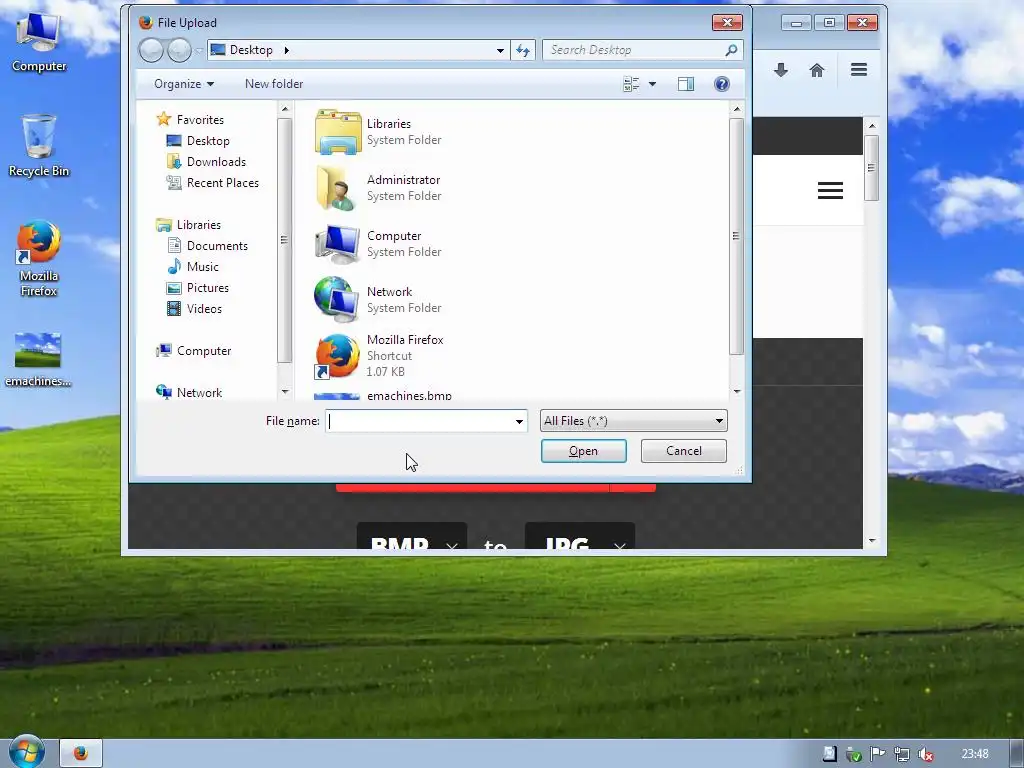Expand the Desktop breadcrumb arrow
The image size is (1024, 768).
click(286, 50)
